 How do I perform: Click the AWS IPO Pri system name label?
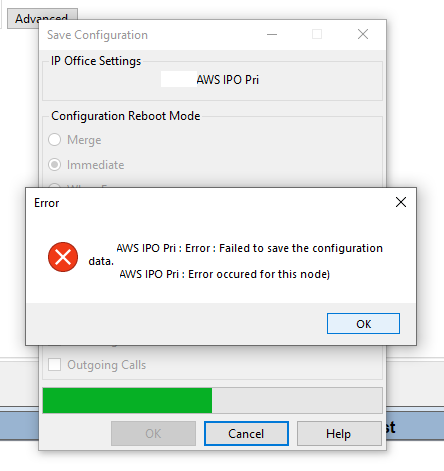coord(228,80)
